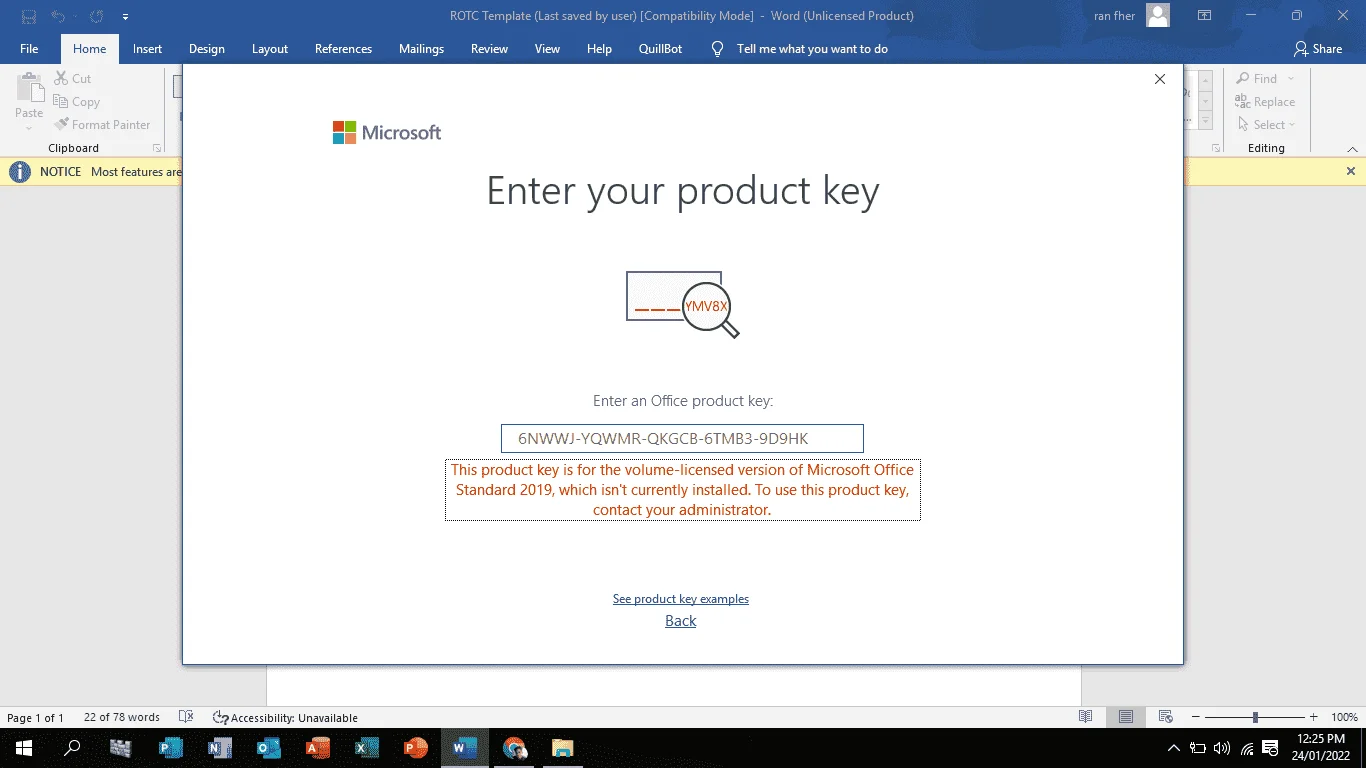
Task: Dismiss the yellow NOTICE bar
Action: 1350,171
